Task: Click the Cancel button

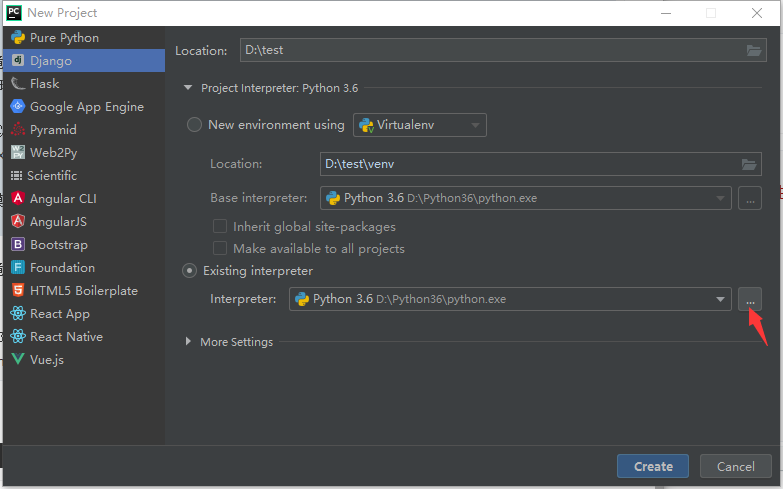Action: coord(735,466)
